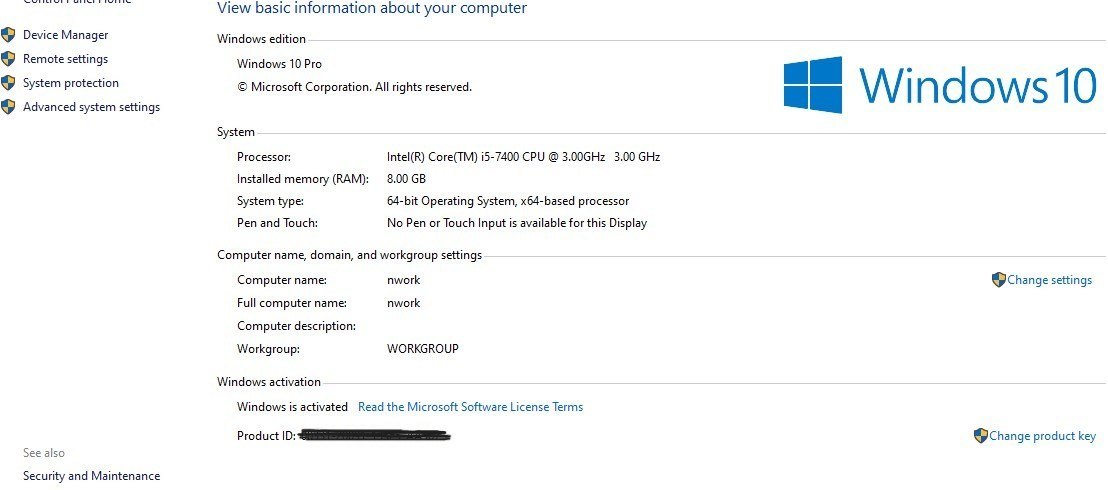Viewport: 1108px width, 490px height.
Task: Read the Microsoft Software License Terms
Action: [471, 407]
